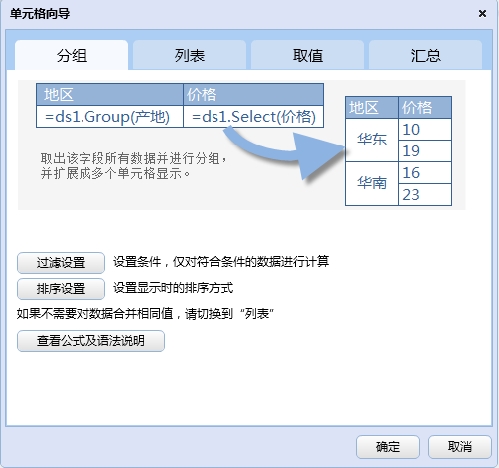This screenshot has height=468, width=499.
Task: Confirm with the 确定 button
Action: pos(388,447)
